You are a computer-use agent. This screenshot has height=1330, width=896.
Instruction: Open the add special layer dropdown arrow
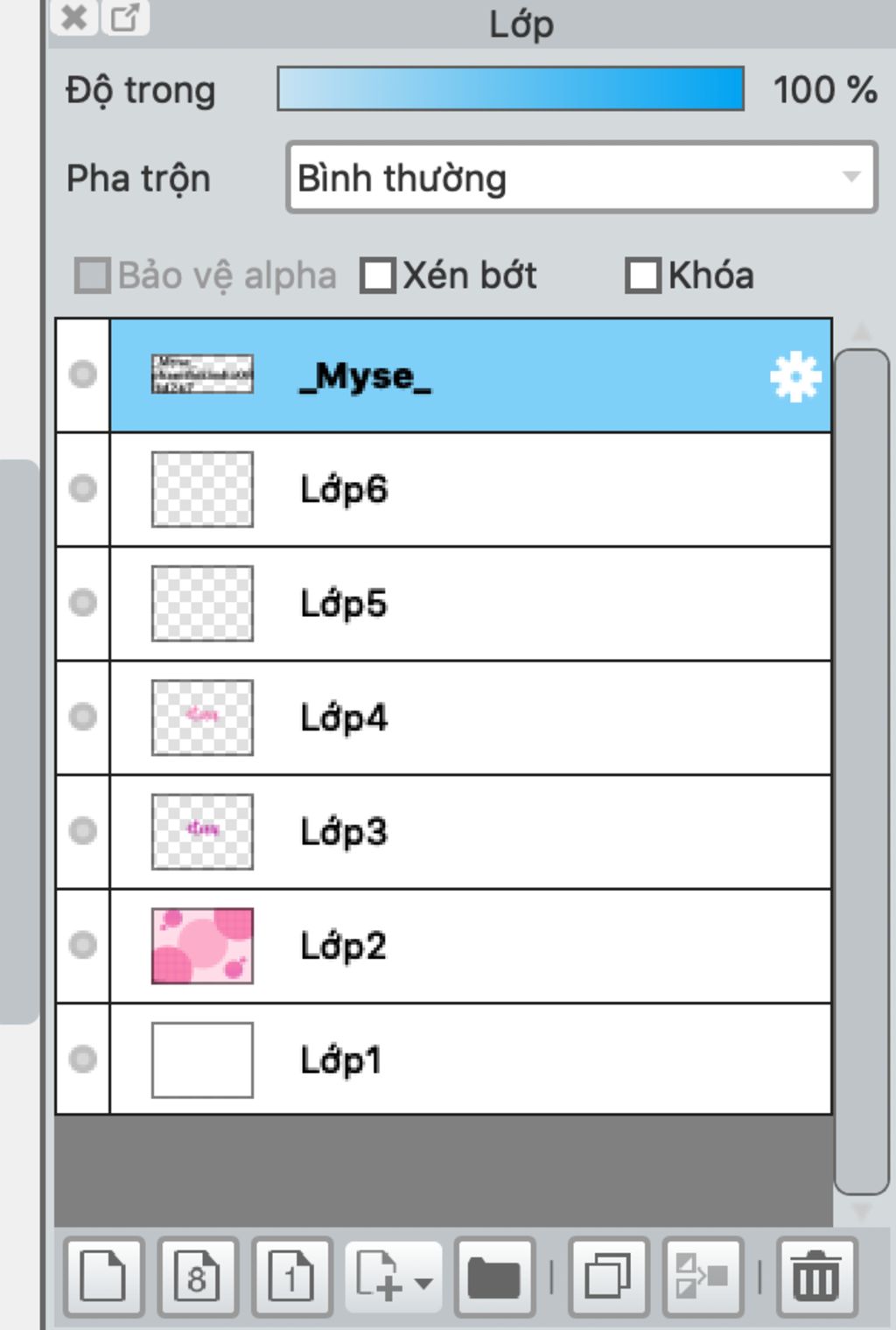tap(424, 1284)
